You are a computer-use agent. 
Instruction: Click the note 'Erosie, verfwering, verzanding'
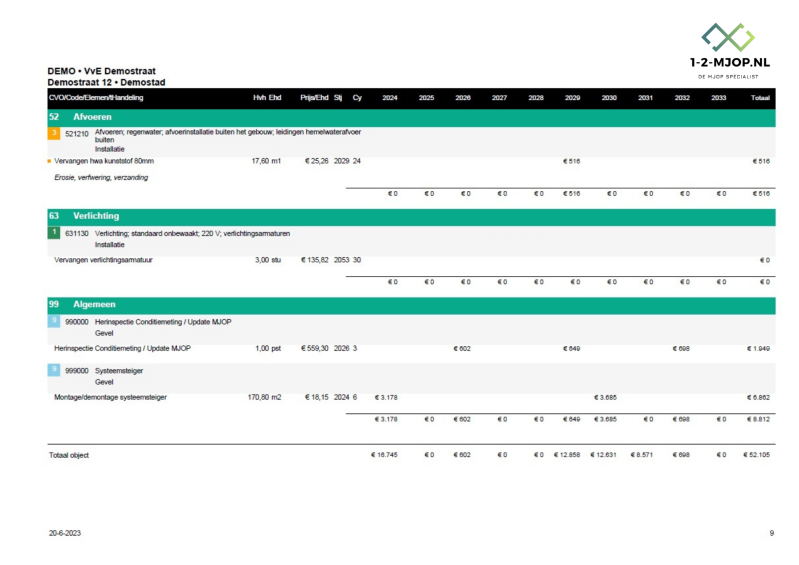tap(101, 177)
